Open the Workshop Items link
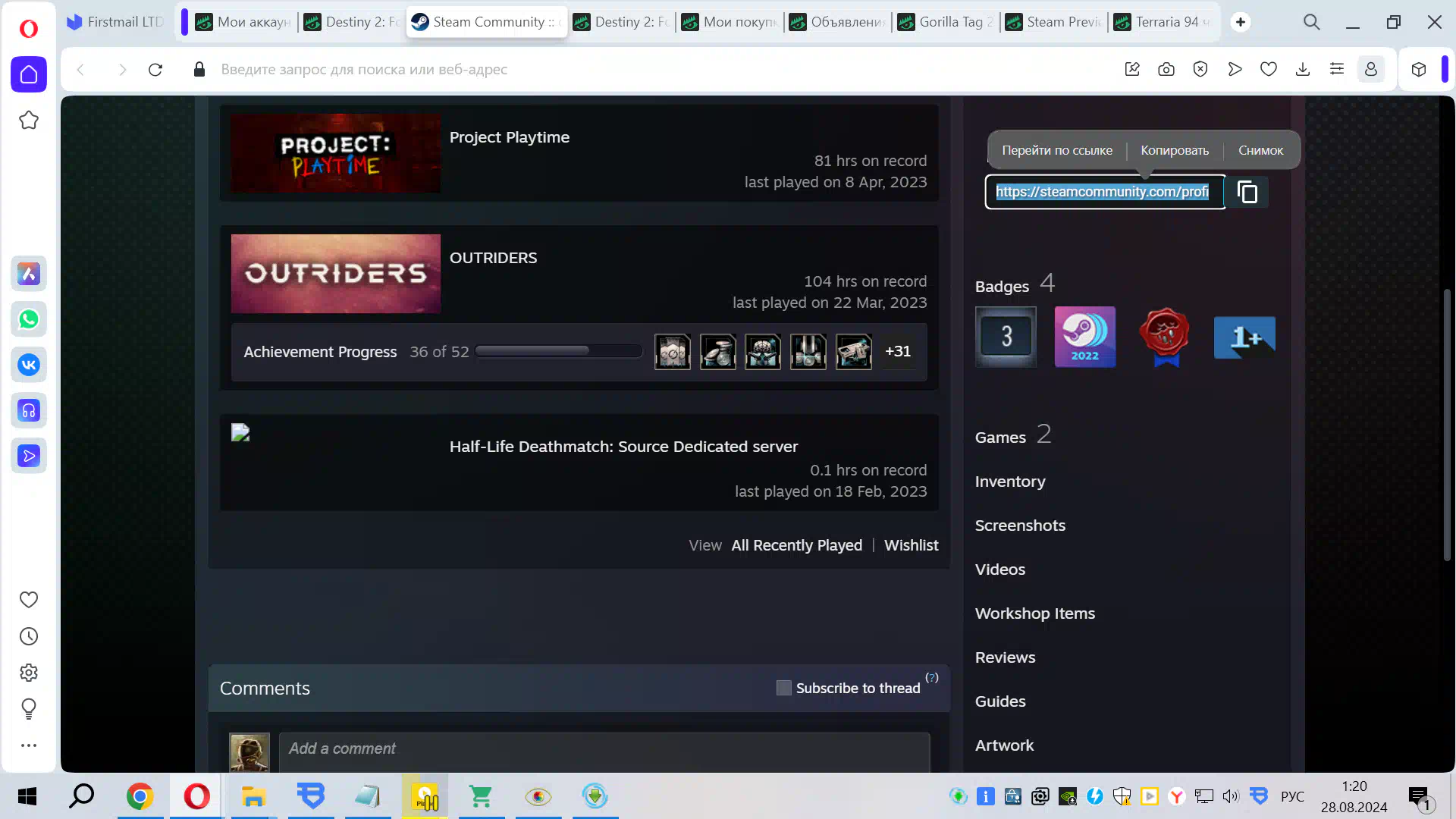 1035,613
